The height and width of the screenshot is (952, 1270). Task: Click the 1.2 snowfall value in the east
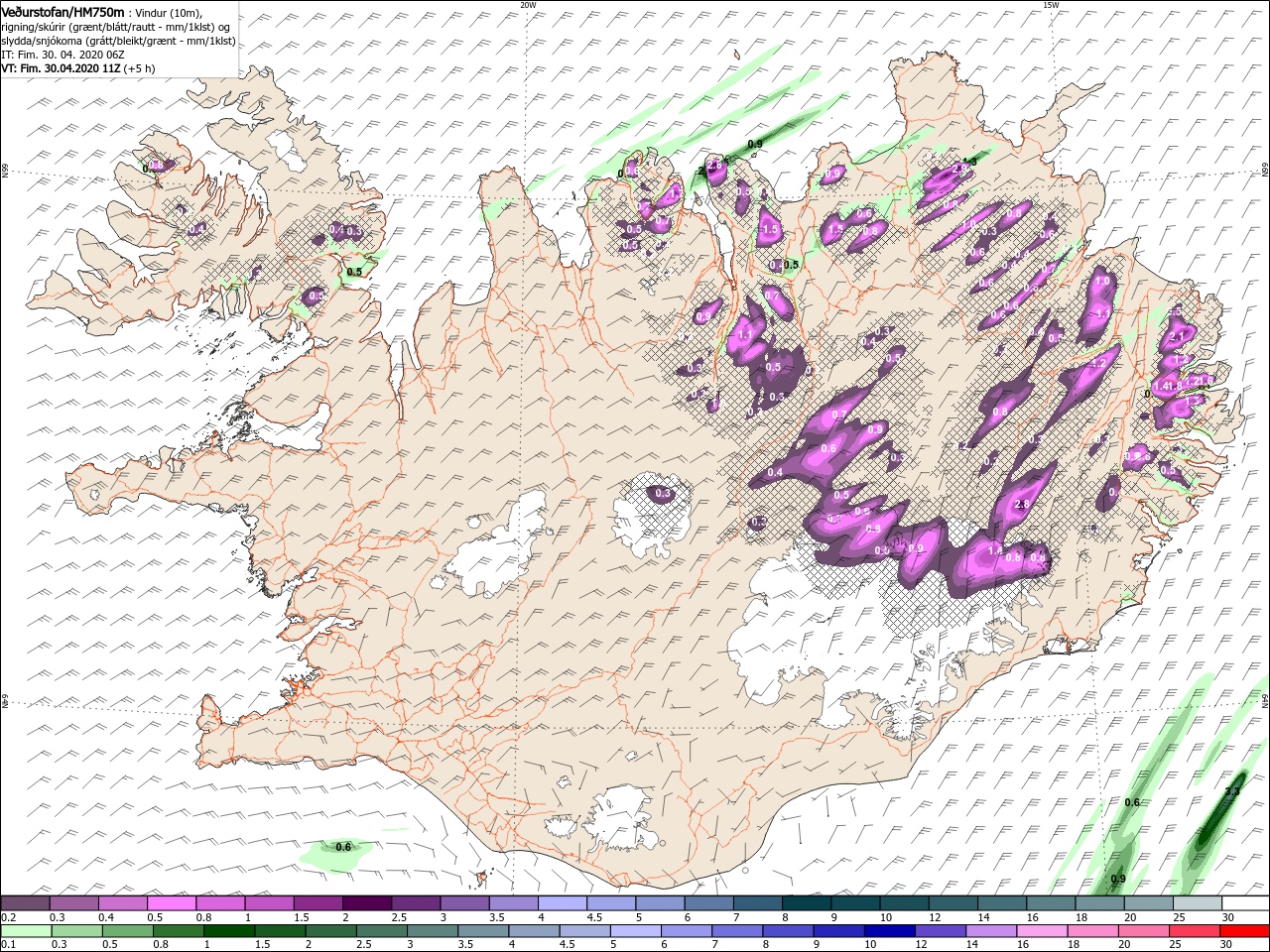1098,364
